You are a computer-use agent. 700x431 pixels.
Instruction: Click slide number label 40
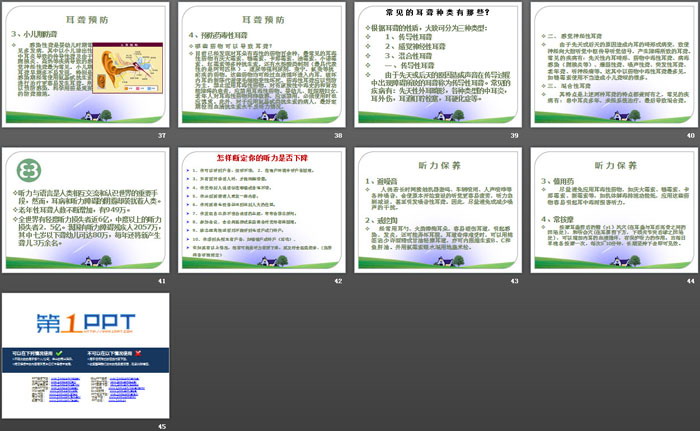[691, 135]
